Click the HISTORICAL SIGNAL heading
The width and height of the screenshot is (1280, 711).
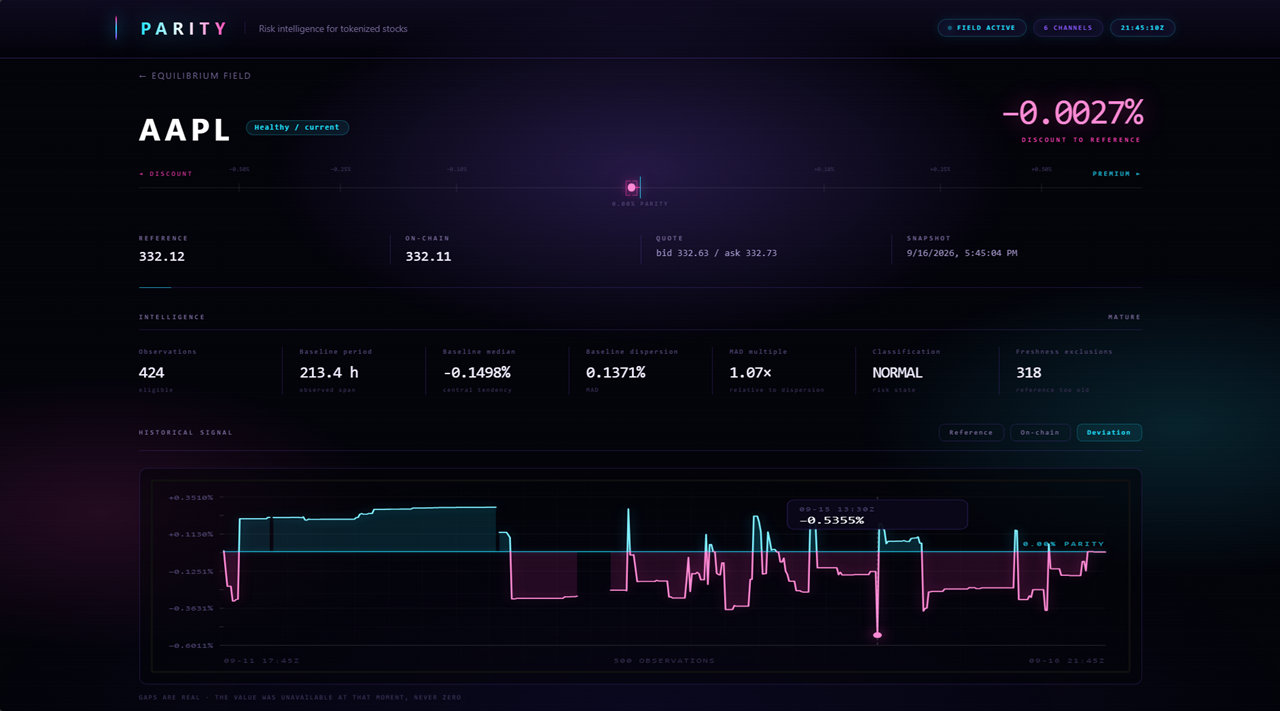tap(186, 433)
